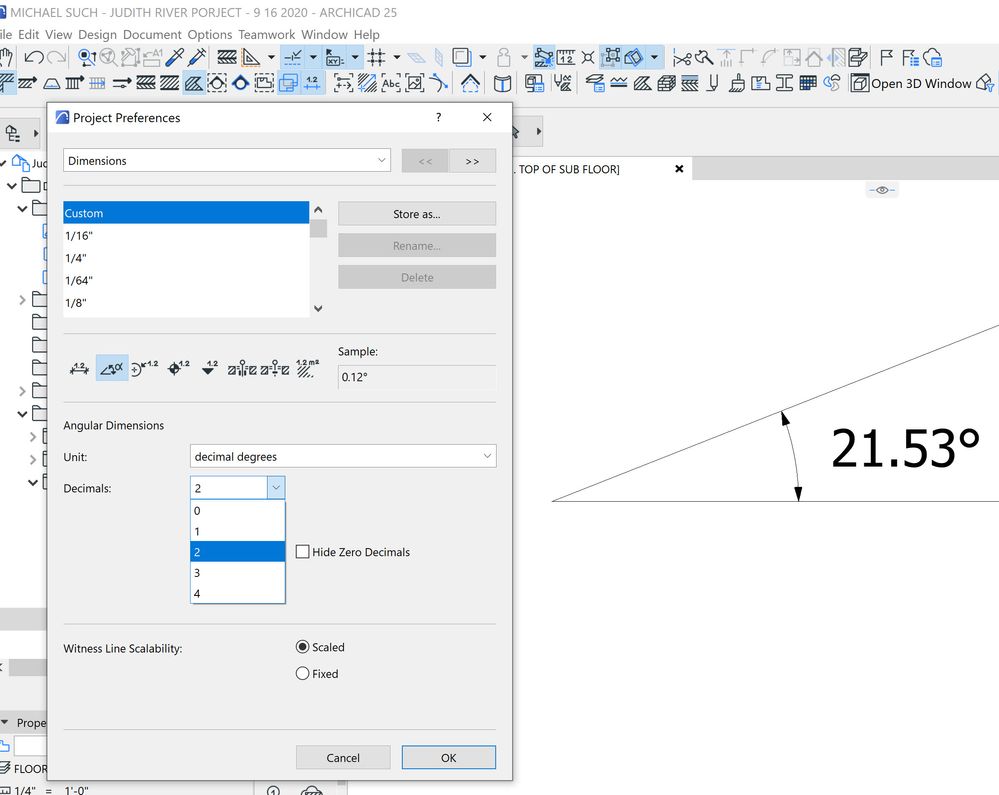The width and height of the screenshot is (999, 795).
Task: Click the dimension 1.2 toolbar icon
Action: click(312, 83)
